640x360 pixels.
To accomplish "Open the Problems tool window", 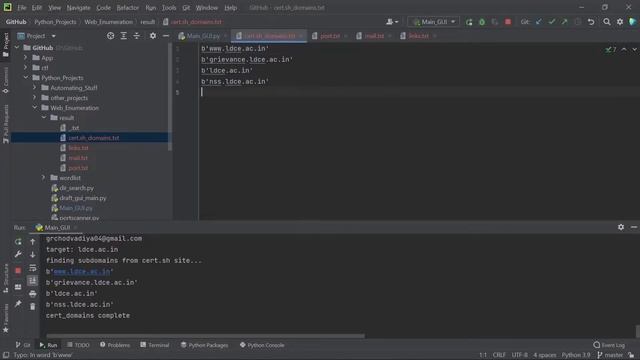I will [115, 345].
